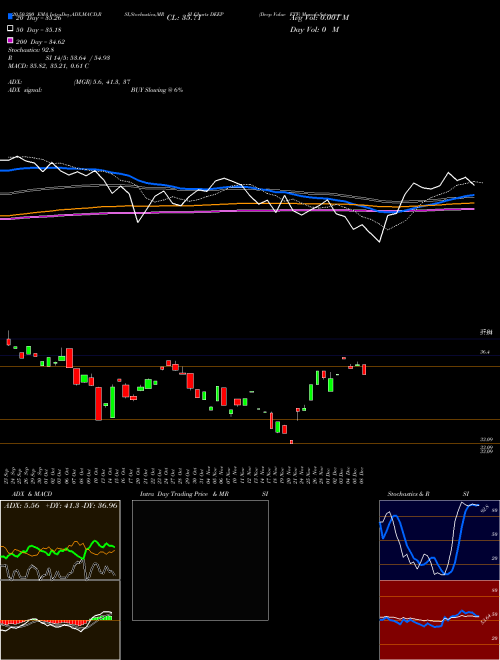Click the CL closing price label

pos(184,18)
